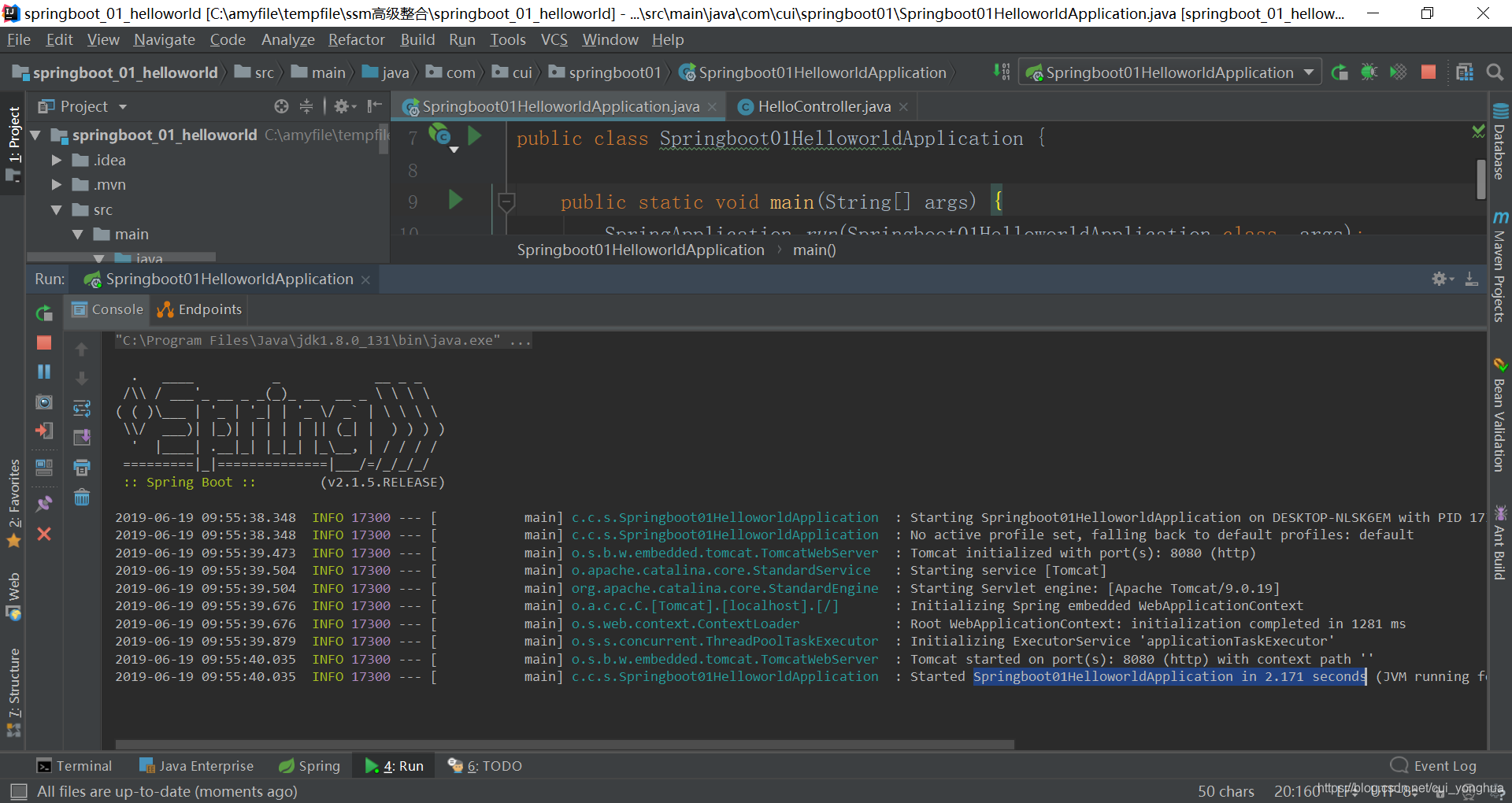Click run gutter arrow at line 9

pos(455,200)
